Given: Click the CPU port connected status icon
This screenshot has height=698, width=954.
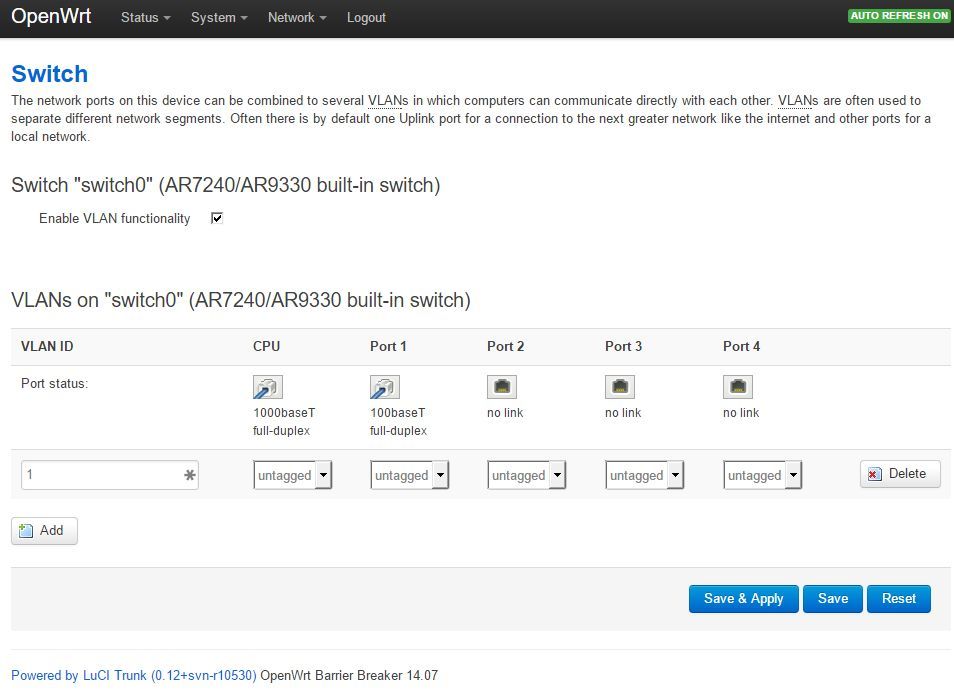Looking at the screenshot, I should tap(268, 387).
